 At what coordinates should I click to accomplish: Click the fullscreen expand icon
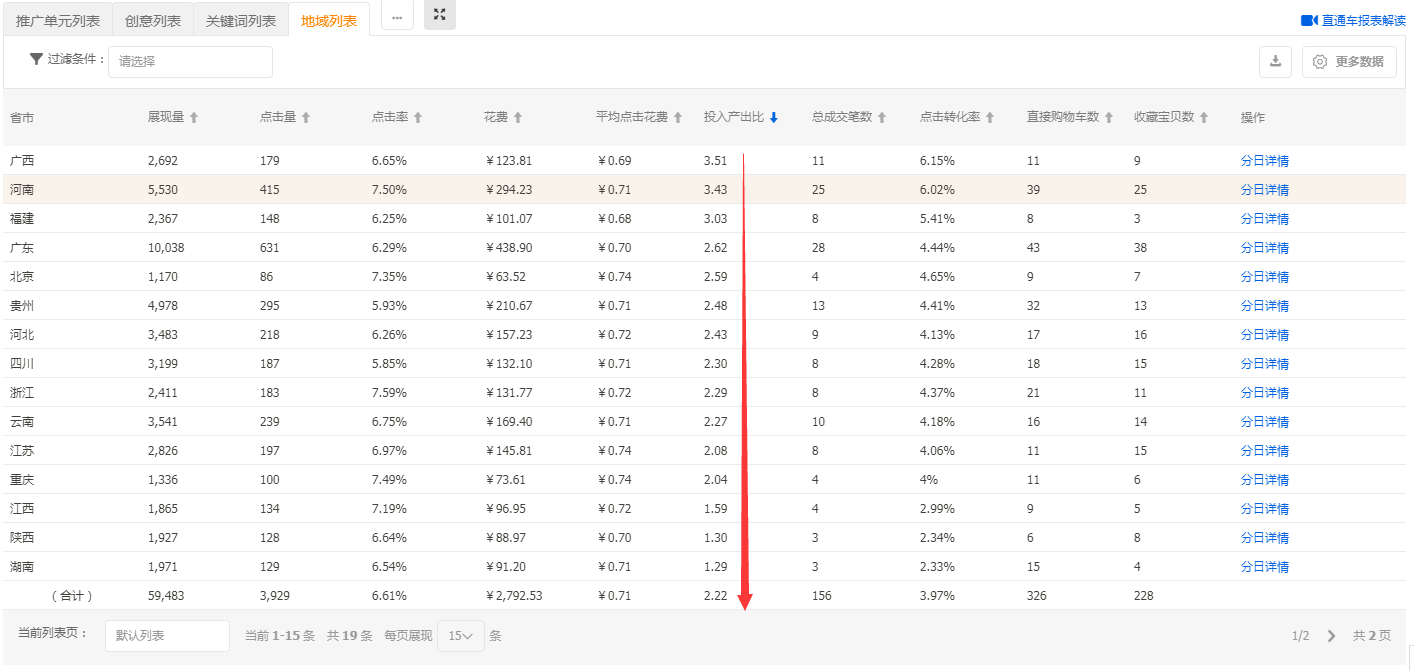(x=439, y=15)
